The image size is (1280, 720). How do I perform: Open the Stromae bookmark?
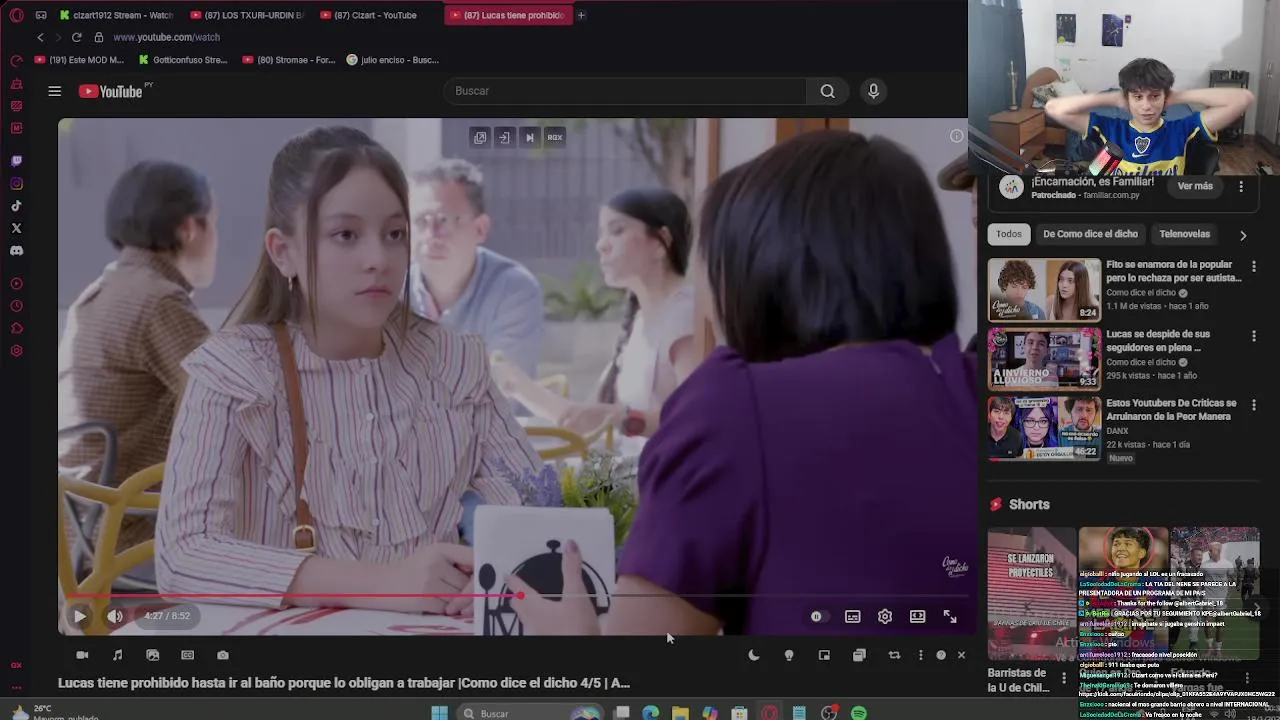289,60
